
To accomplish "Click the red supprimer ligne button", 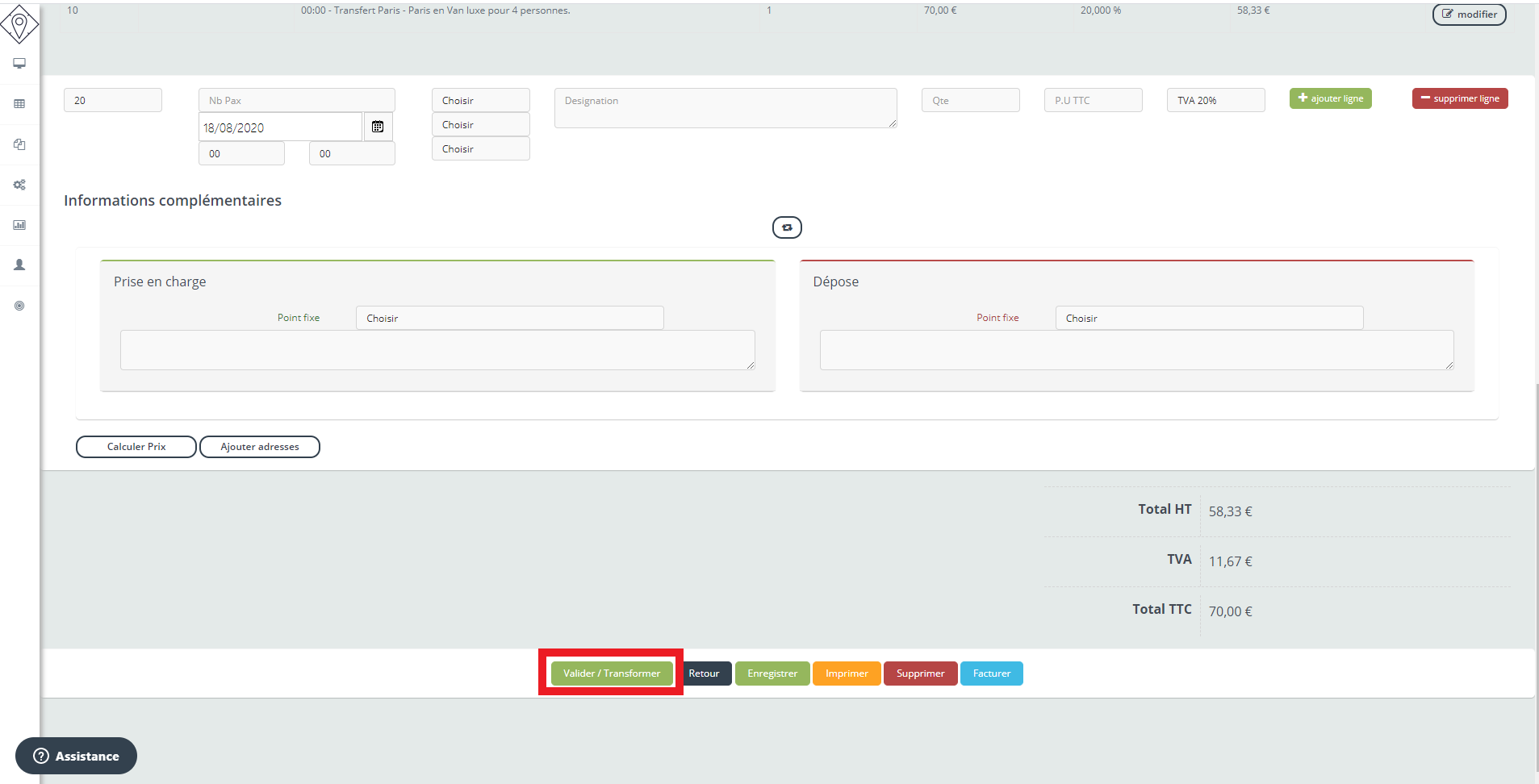I will click(x=1459, y=98).
